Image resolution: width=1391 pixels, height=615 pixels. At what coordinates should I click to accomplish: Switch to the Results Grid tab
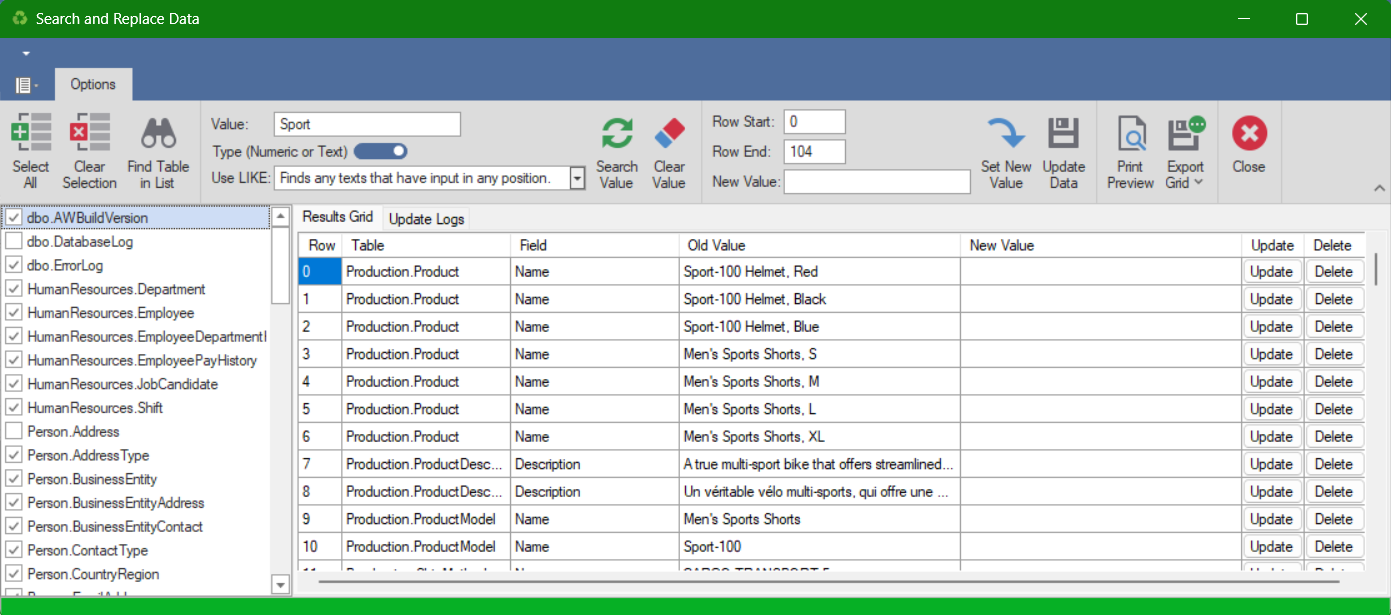[x=338, y=217]
